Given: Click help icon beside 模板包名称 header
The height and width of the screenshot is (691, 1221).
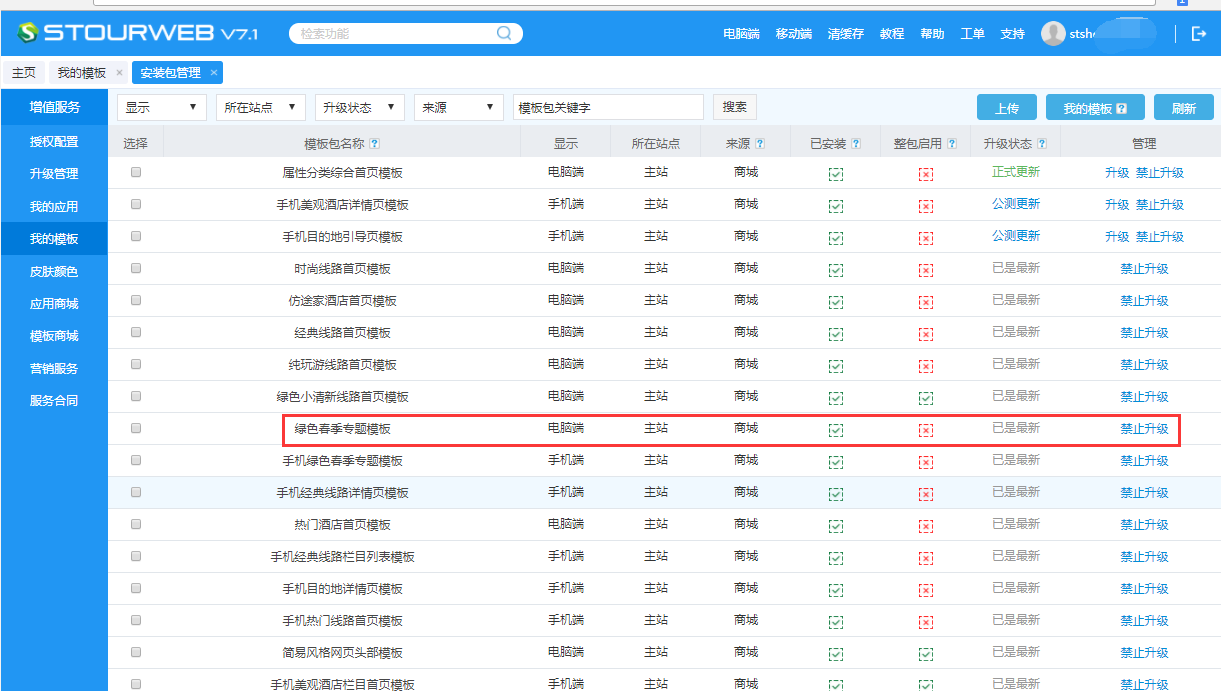Looking at the screenshot, I should pos(375,144).
